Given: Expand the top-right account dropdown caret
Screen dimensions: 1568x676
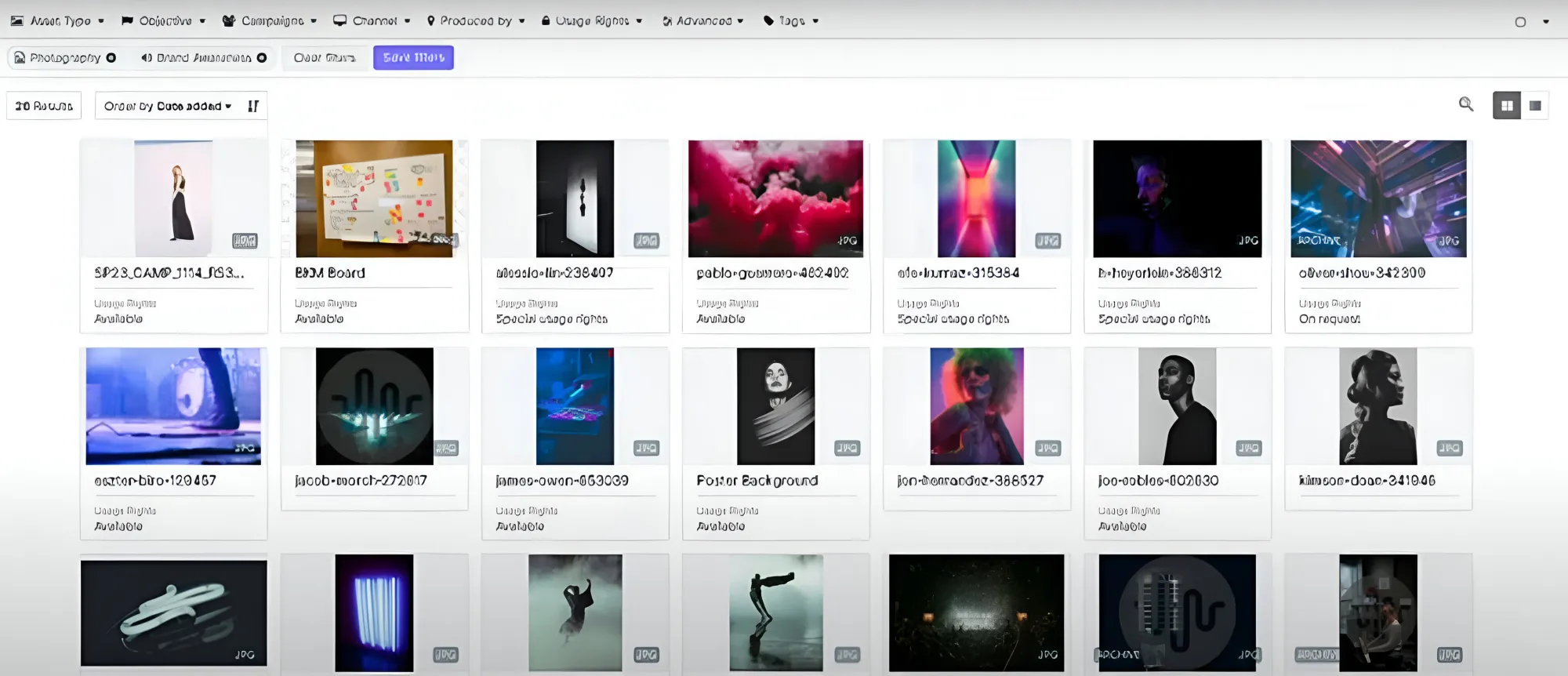Looking at the screenshot, I should tap(1546, 22).
